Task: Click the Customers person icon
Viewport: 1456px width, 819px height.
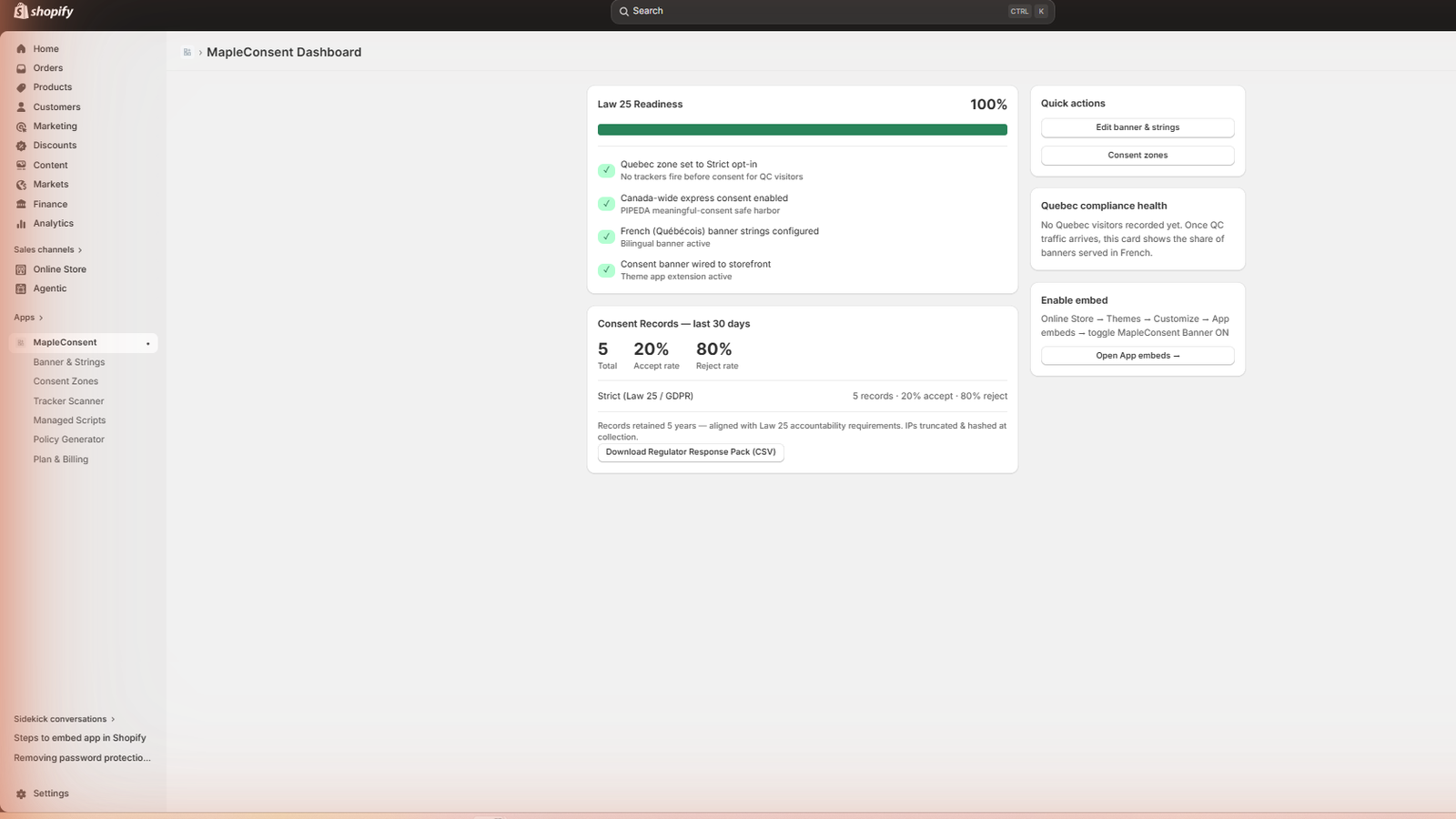Action: coord(21,107)
